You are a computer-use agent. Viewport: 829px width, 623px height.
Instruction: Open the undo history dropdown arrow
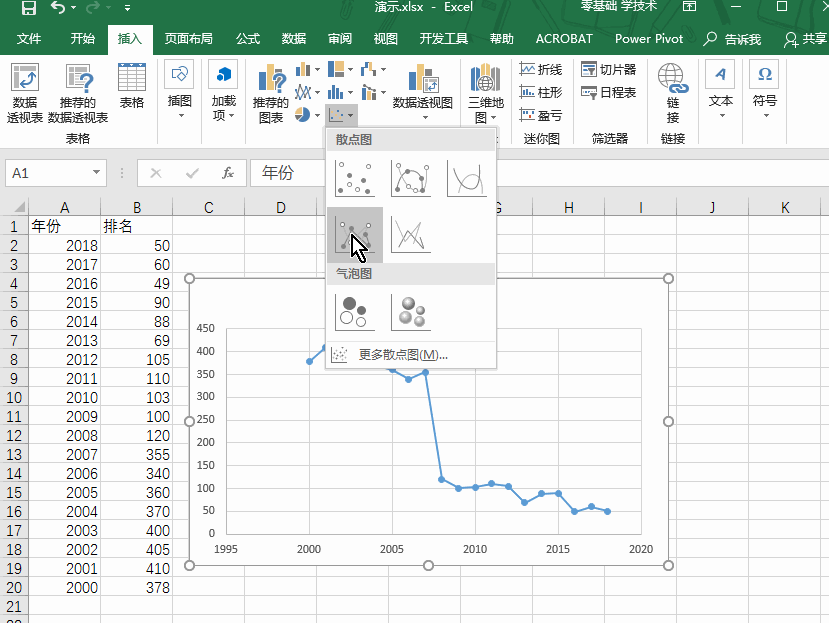pos(73,8)
